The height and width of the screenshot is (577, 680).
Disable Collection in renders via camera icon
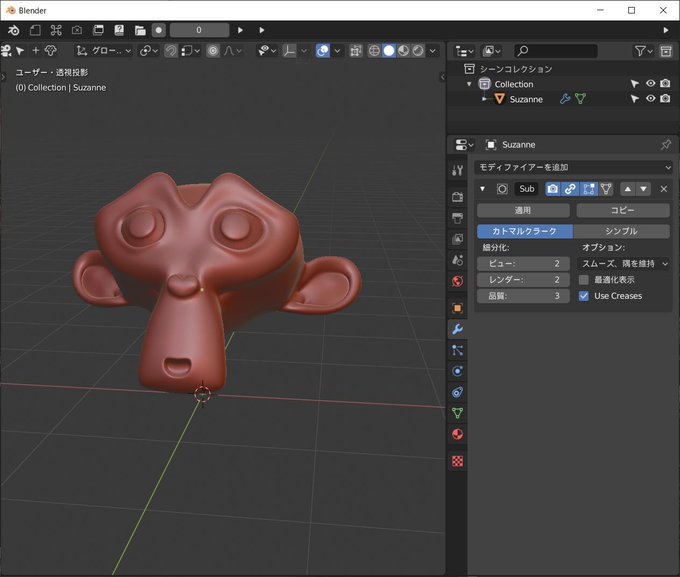(x=665, y=83)
